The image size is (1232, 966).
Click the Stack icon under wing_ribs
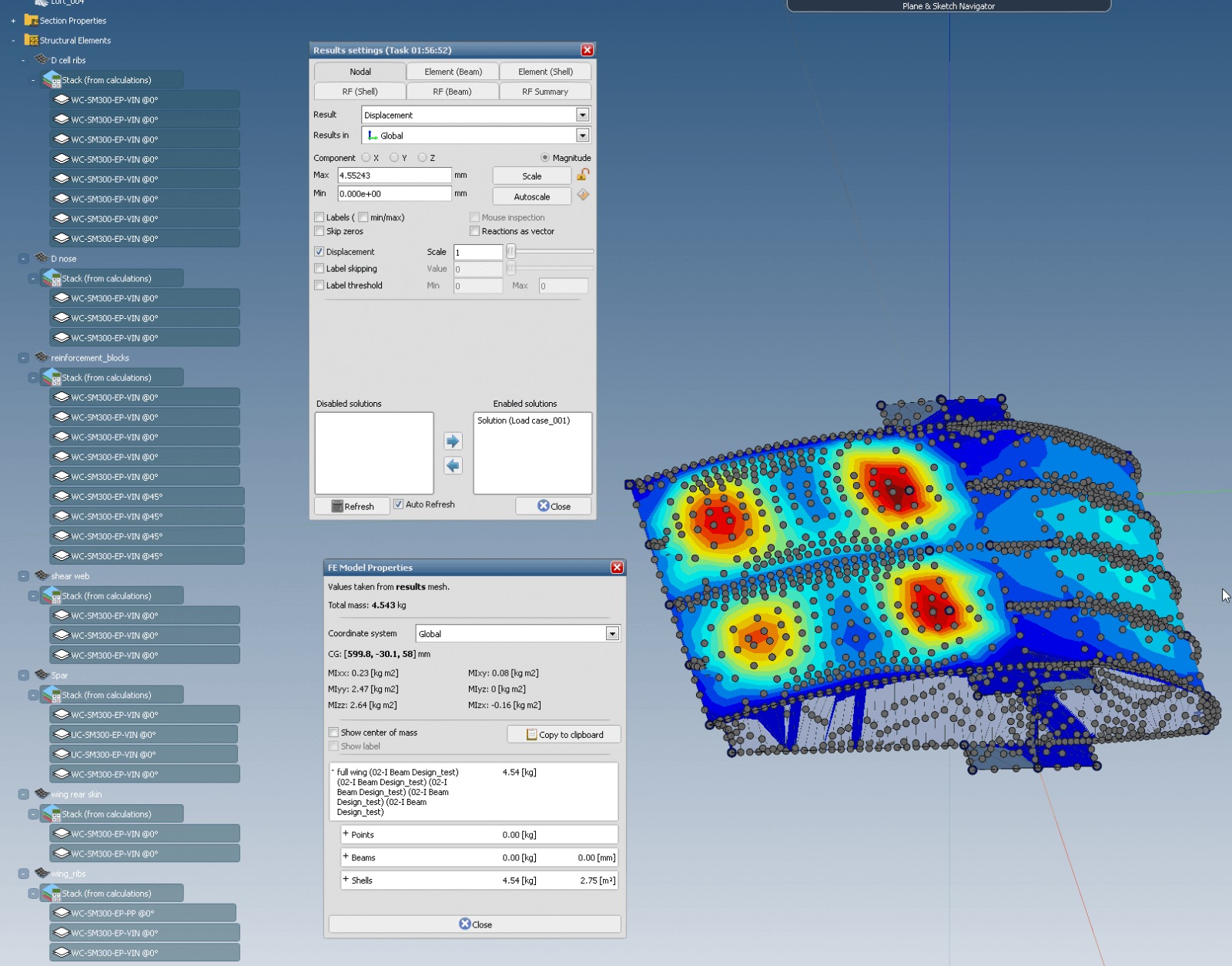coord(52,893)
